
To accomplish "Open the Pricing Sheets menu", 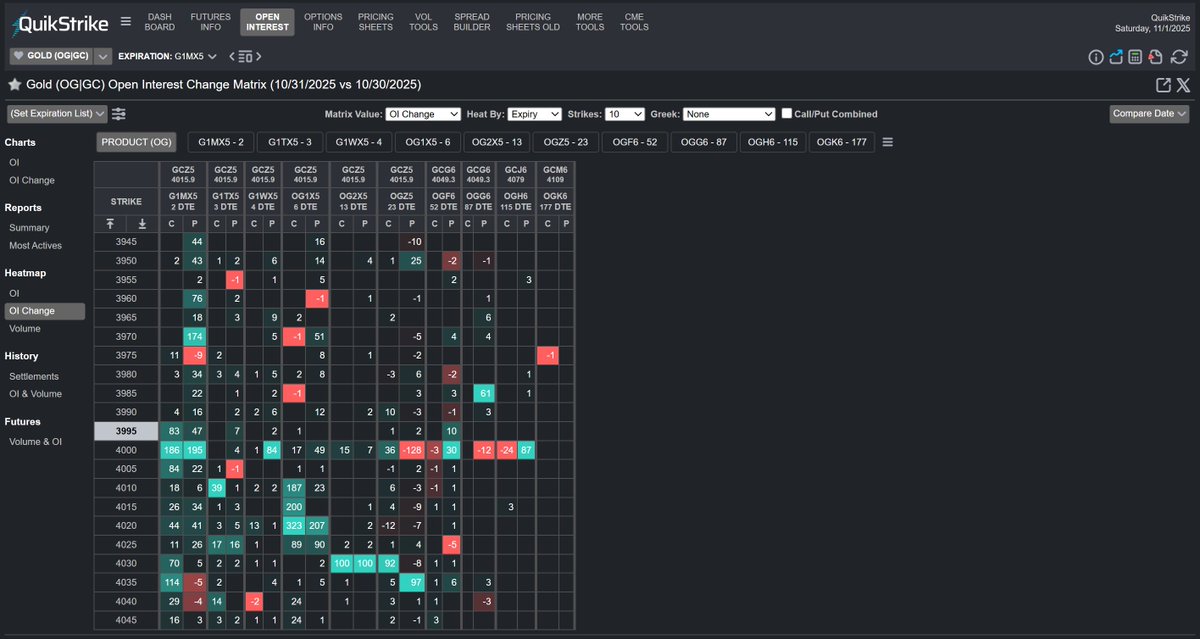I will (376, 22).
